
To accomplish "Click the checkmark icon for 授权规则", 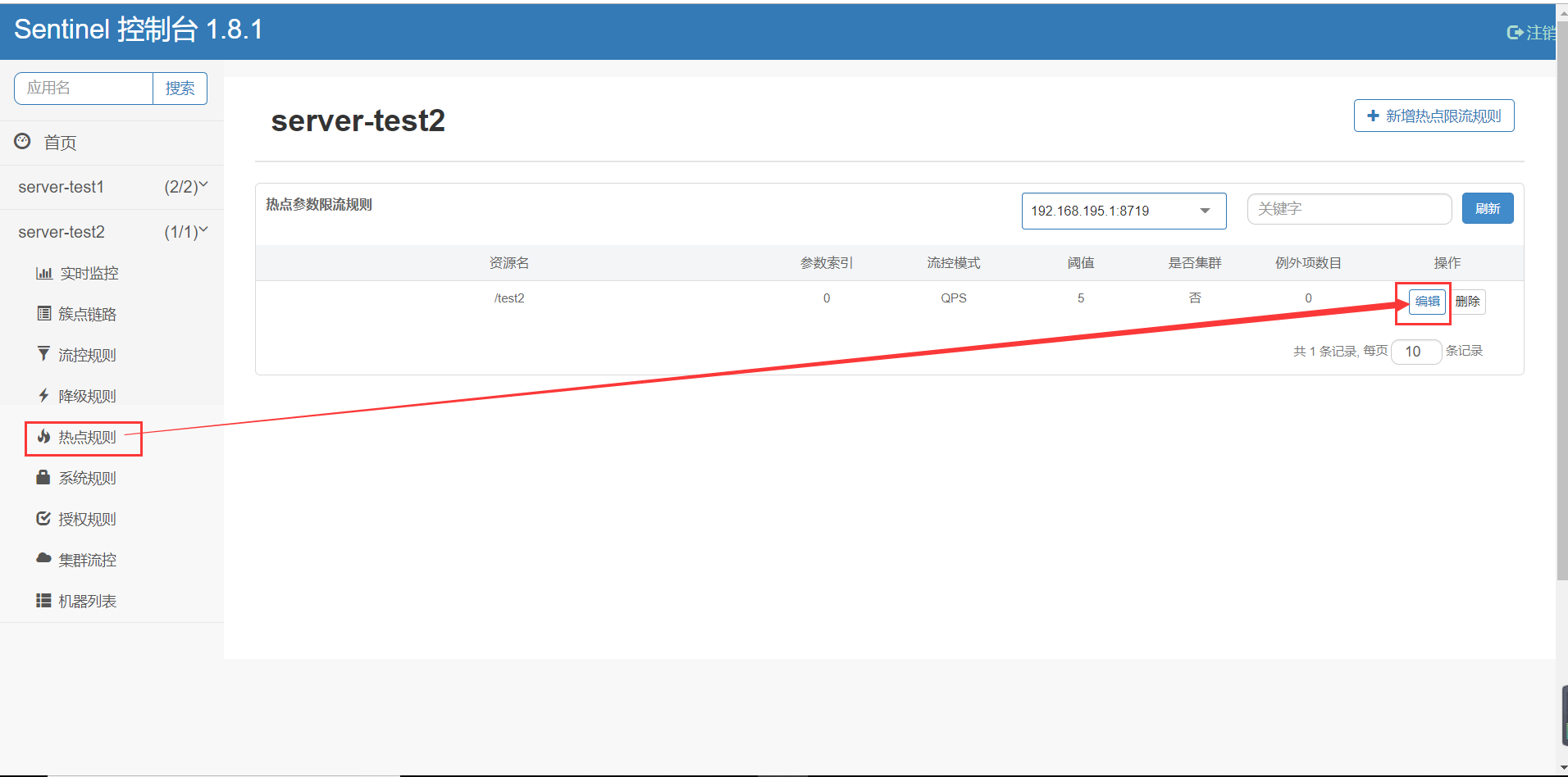I will click(43, 518).
